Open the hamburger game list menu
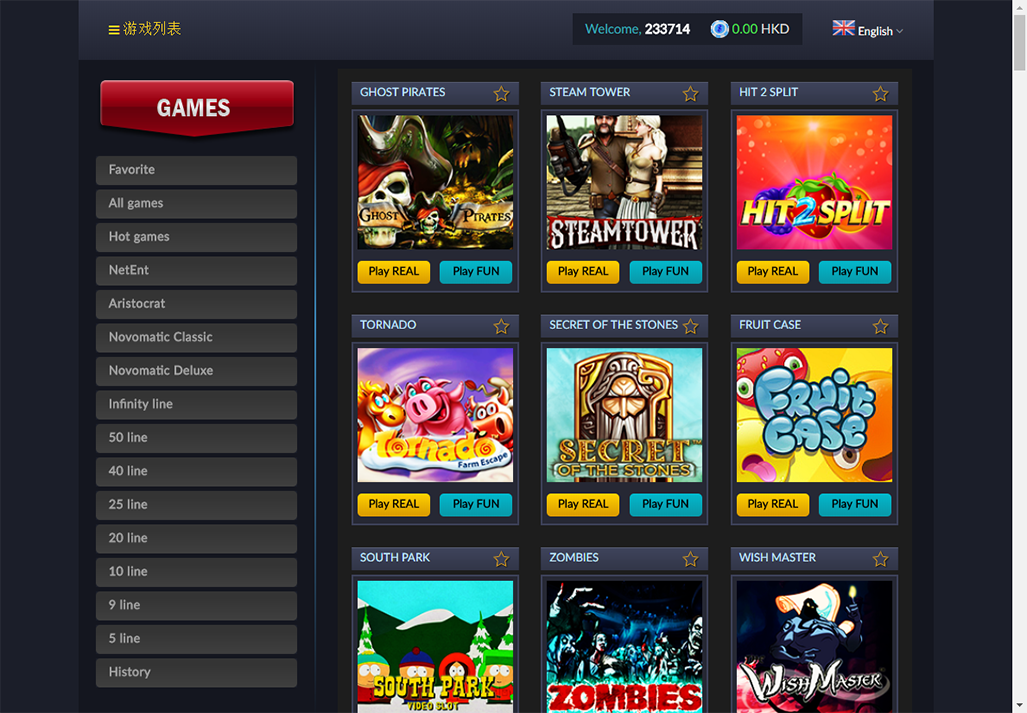Screen dimensions: 1027x713 (x=114, y=30)
